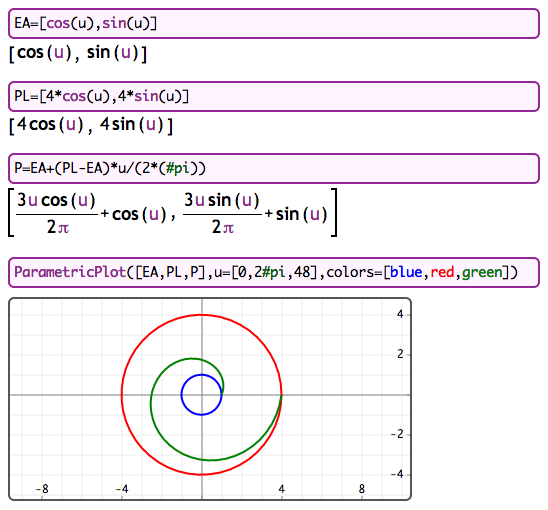Click the y-axis label 2 in plot

pyautogui.click(x=400, y=354)
